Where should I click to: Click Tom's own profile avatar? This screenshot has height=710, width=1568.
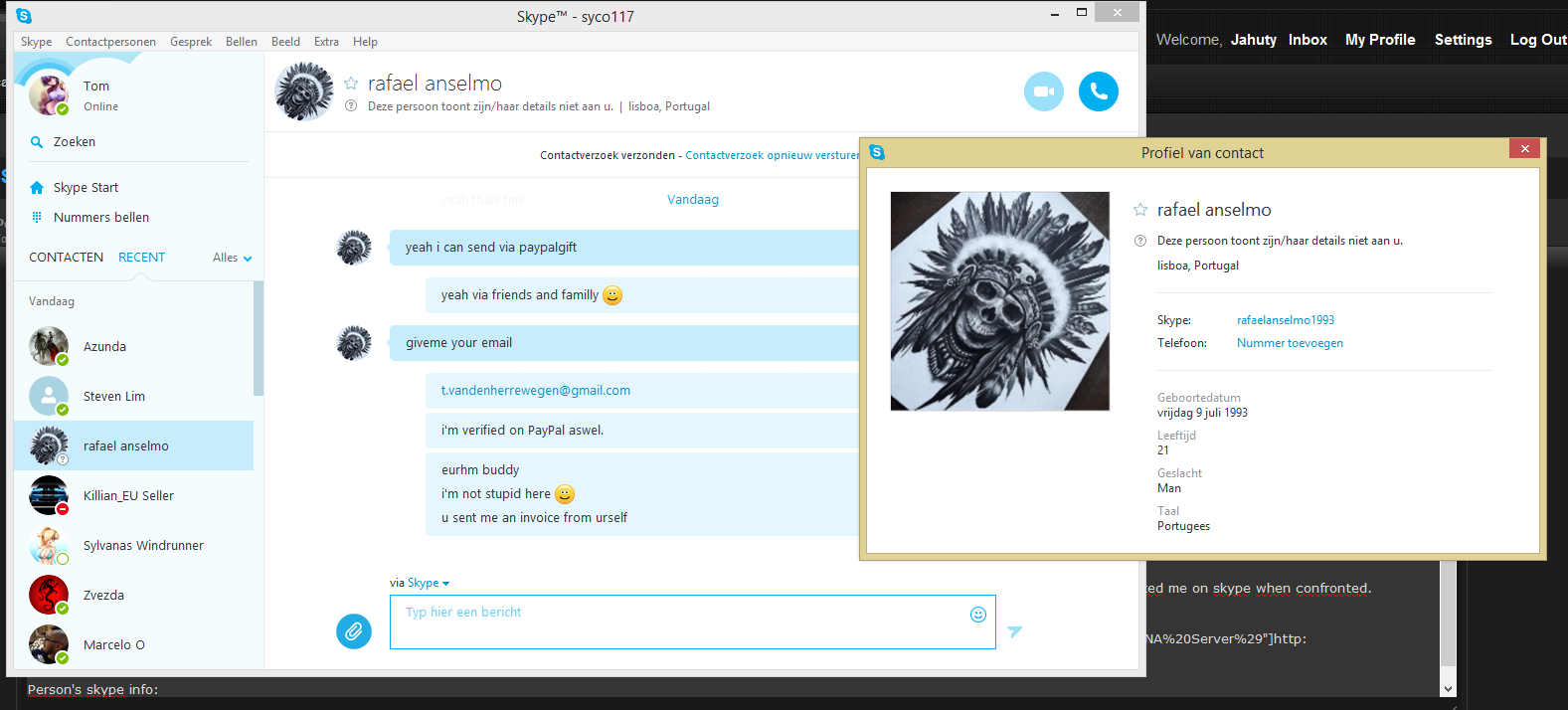49,94
